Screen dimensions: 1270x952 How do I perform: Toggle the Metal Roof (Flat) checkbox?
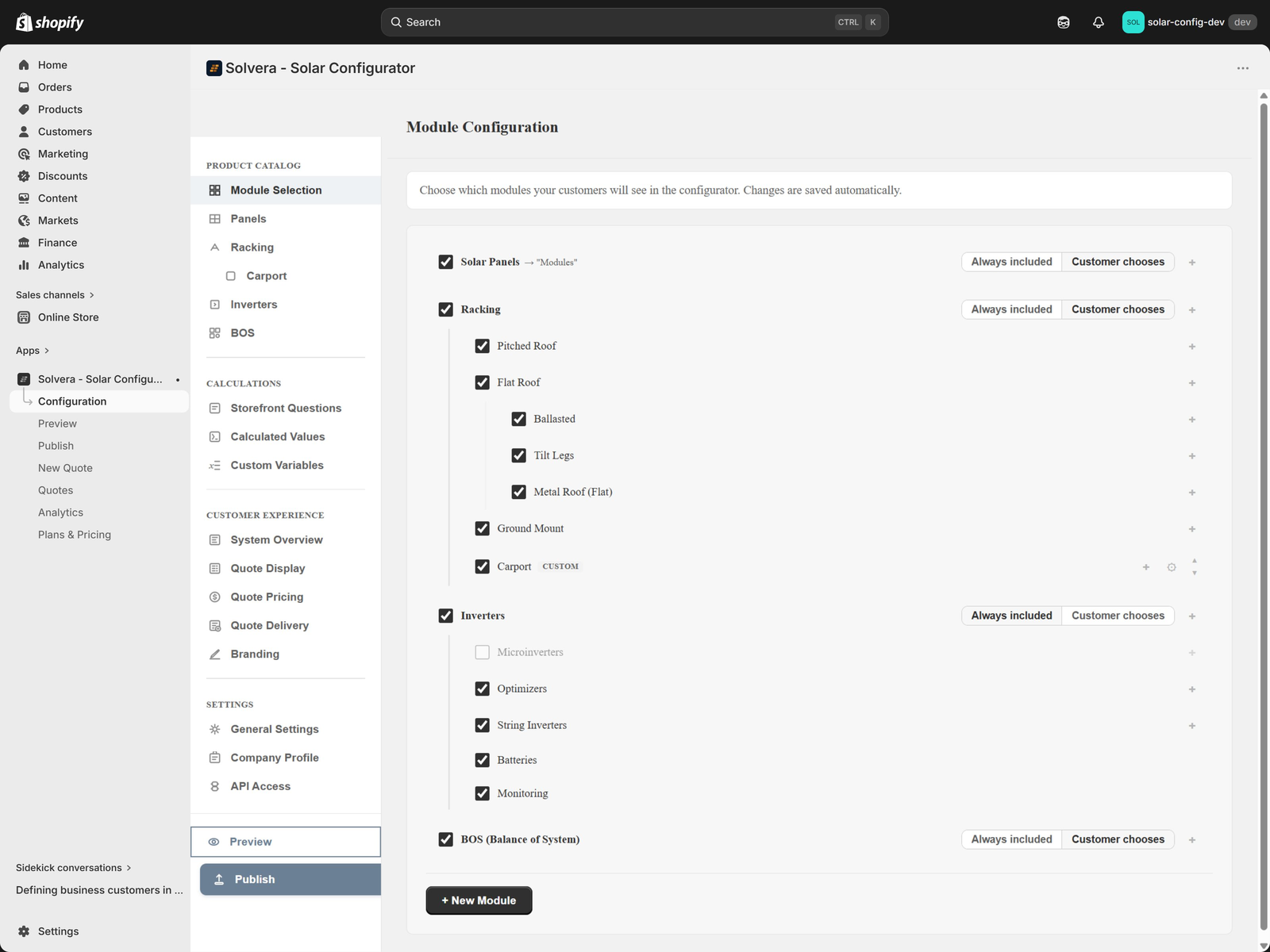[x=519, y=492]
